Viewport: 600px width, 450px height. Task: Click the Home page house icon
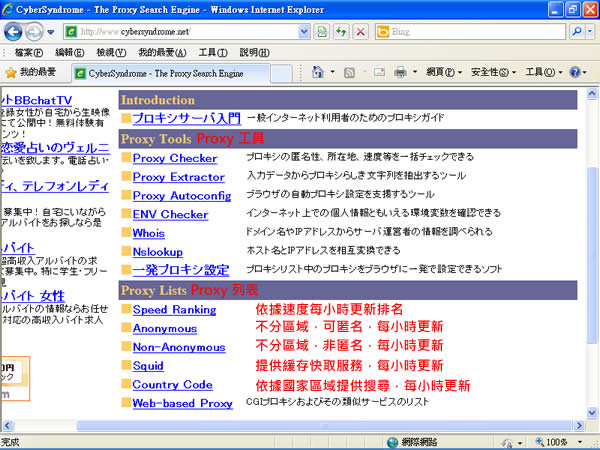(x=318, y=72)
